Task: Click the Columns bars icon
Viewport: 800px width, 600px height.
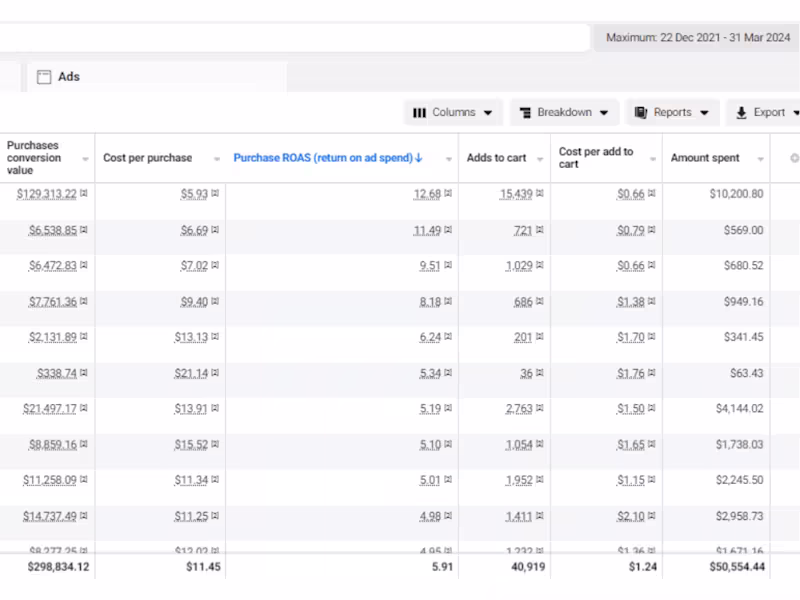Action: [419, 113]
